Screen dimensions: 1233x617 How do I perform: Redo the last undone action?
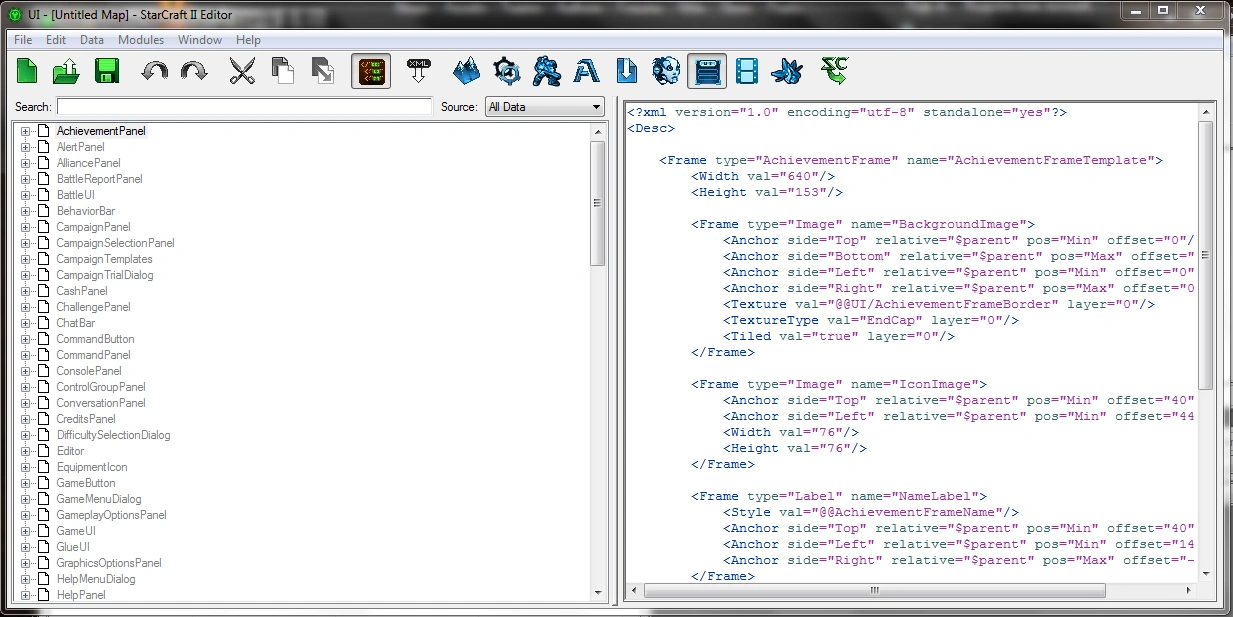(x=194, y=71)
